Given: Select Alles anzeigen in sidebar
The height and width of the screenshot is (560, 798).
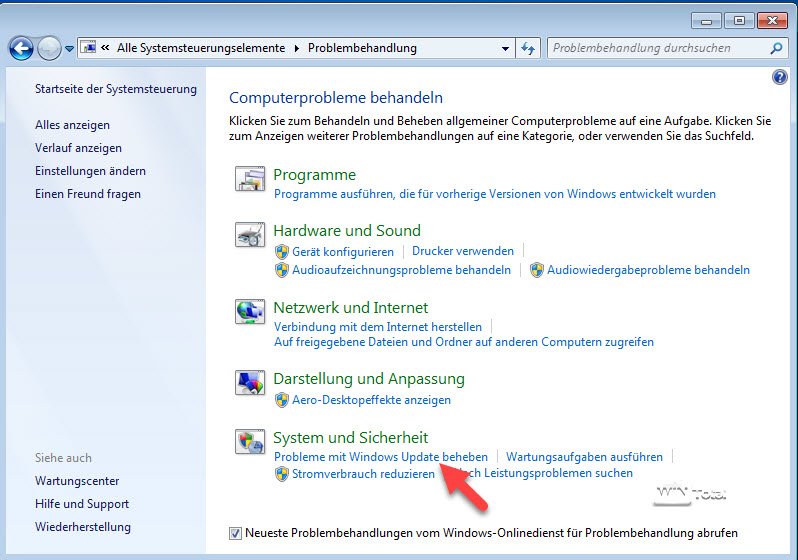Looking at the screenshot, I should coord(72,125).
